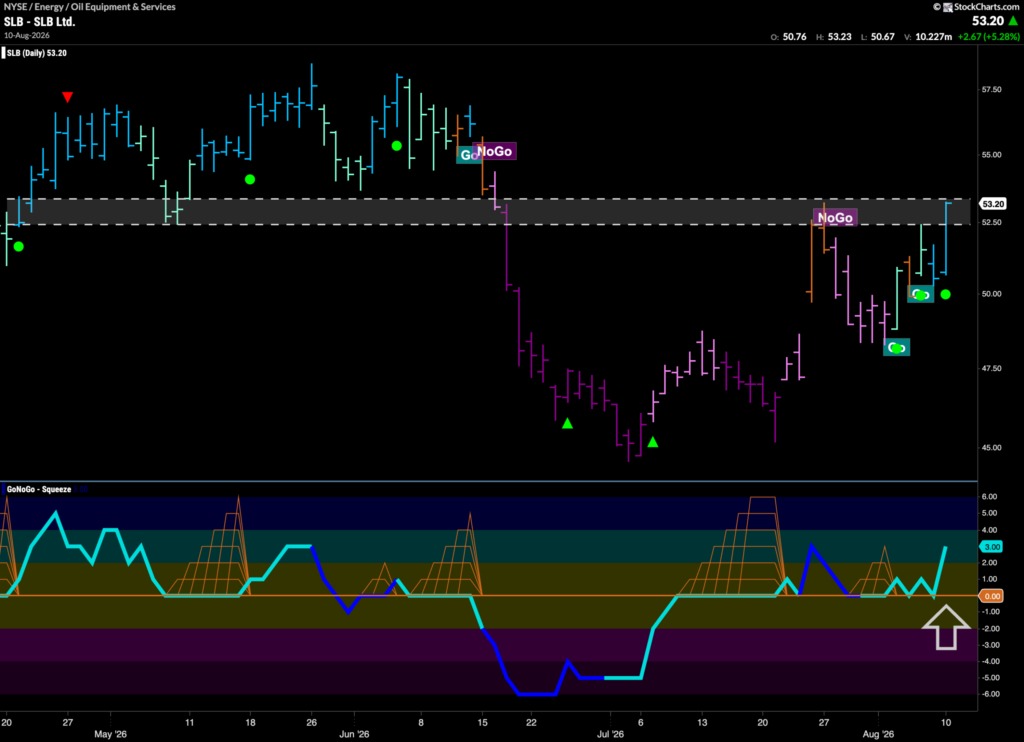This screenshot has width=1024, height=742.
Task: Click the green dot marker below May 18 bars
Action: click(249, 179)
